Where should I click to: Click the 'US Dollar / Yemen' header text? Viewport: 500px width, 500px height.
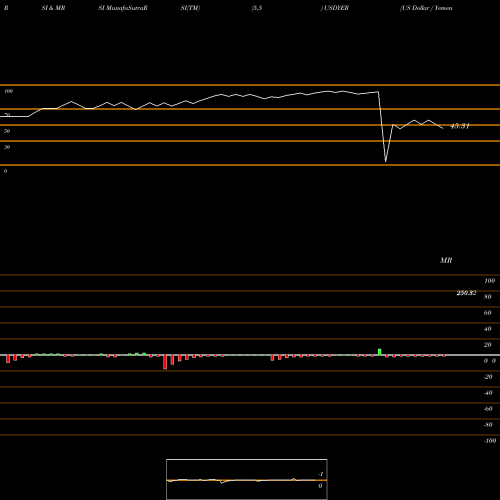pyautogui.click(x=426, y=8)
